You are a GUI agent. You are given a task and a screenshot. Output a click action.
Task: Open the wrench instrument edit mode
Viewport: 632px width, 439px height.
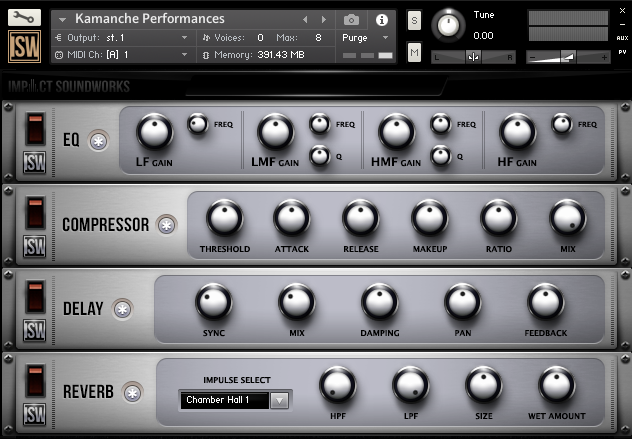tap(24, 17)
